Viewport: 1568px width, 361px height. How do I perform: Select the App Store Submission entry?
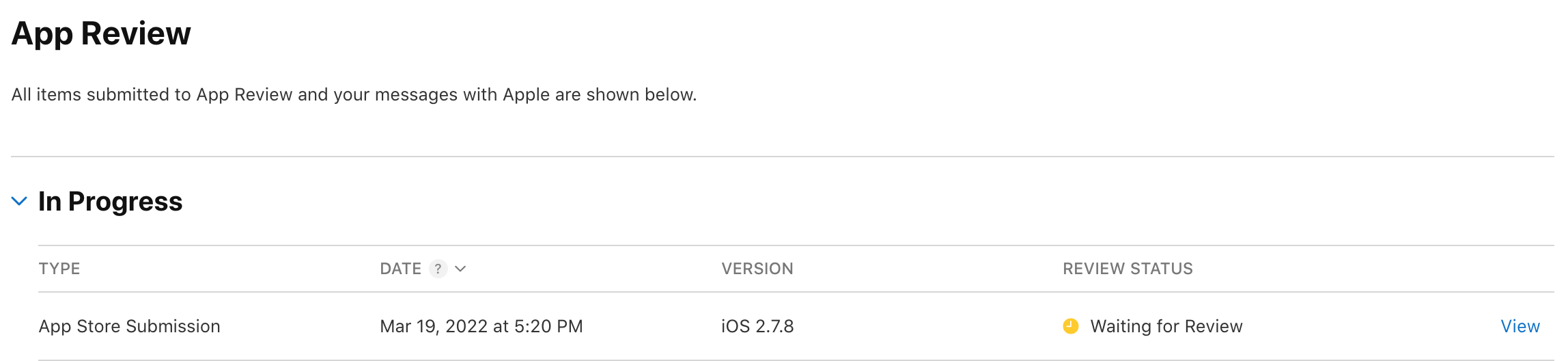pyautogui.click(x=129, y=326)
